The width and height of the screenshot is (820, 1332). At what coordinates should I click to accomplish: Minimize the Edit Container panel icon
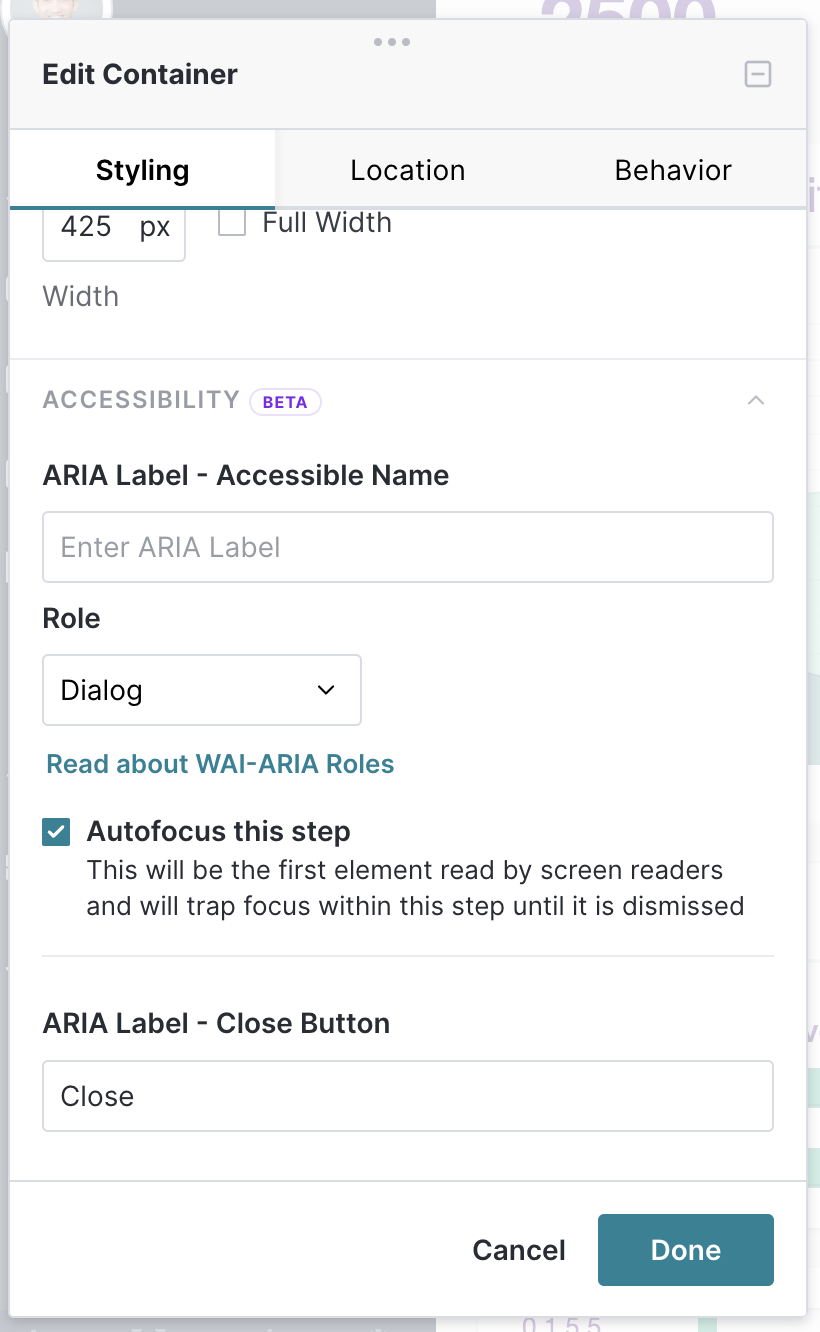pos(758,74)
